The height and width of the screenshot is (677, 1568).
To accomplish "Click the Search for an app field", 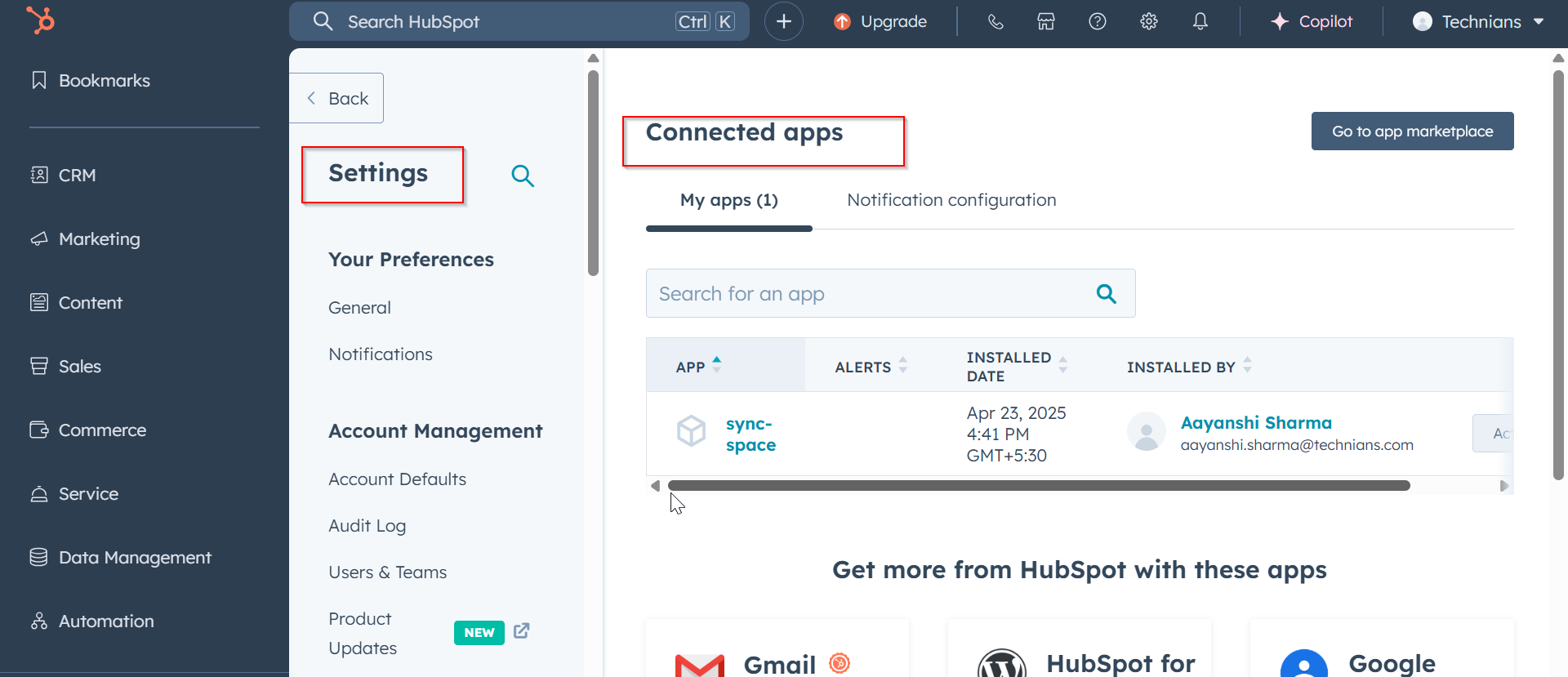I will point(890,293).
